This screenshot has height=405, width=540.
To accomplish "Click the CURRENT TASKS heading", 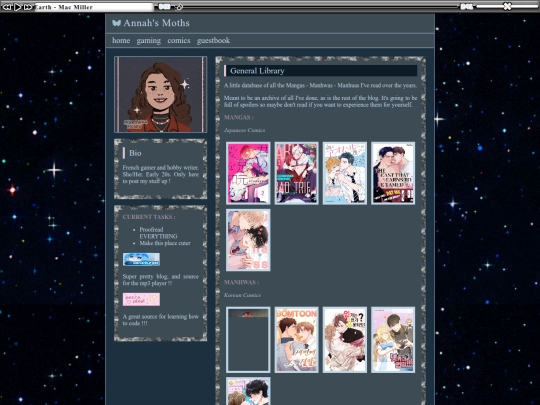I will [149, 217].
